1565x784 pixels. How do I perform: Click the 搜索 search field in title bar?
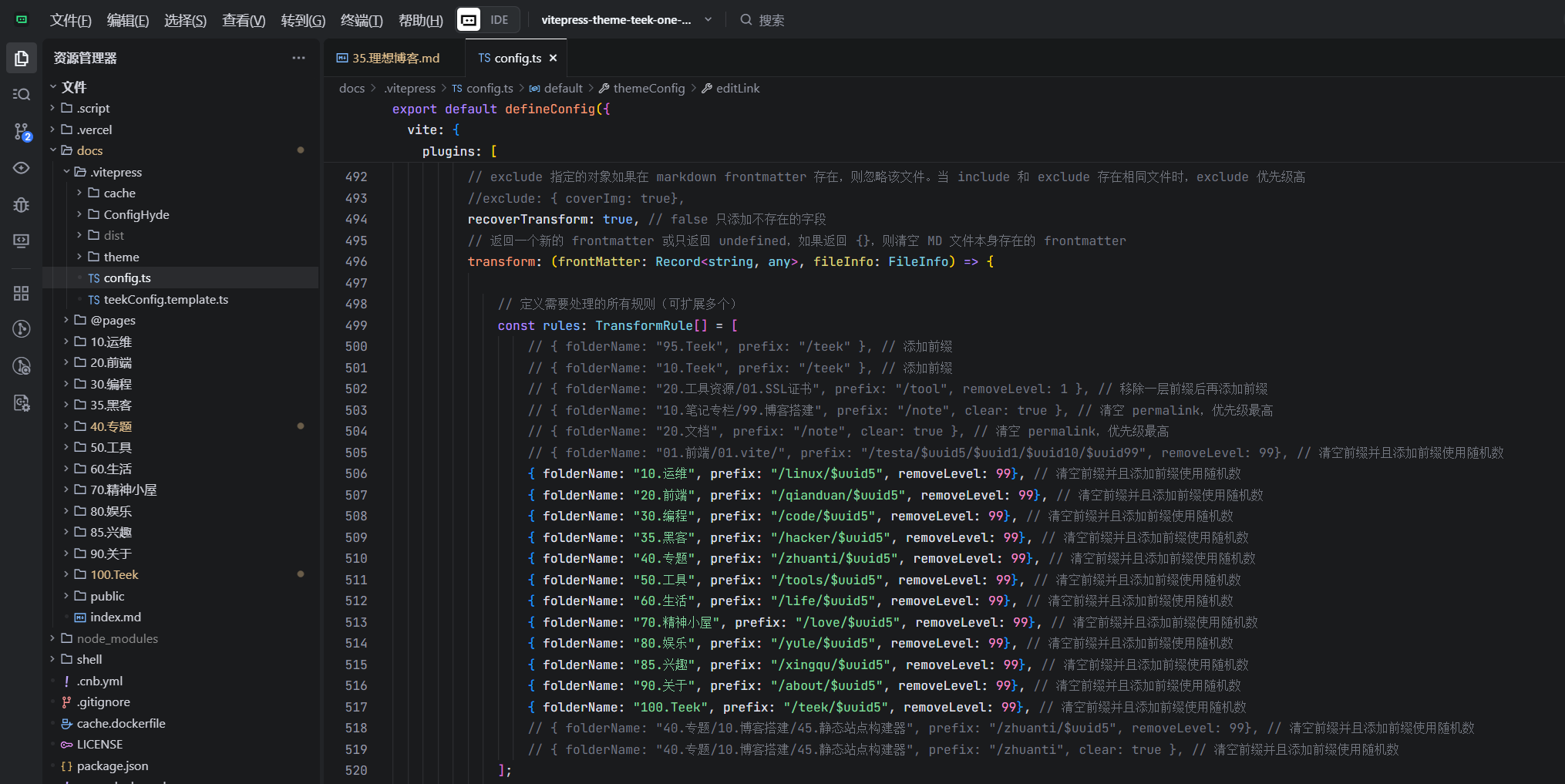coord(762,20)
